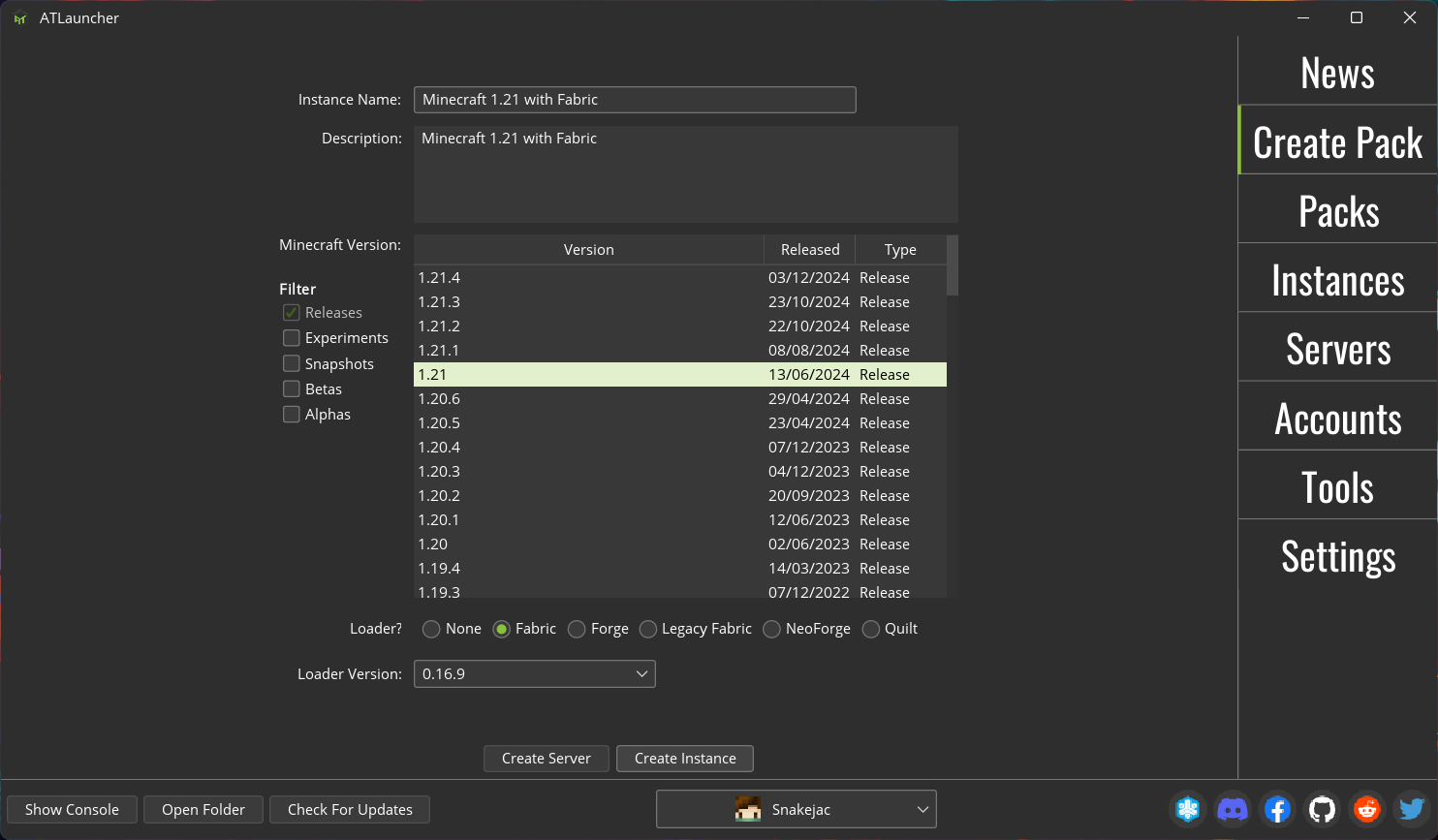Open the Twitter bird icon
1438x840 pixels.
point(1411,809)
